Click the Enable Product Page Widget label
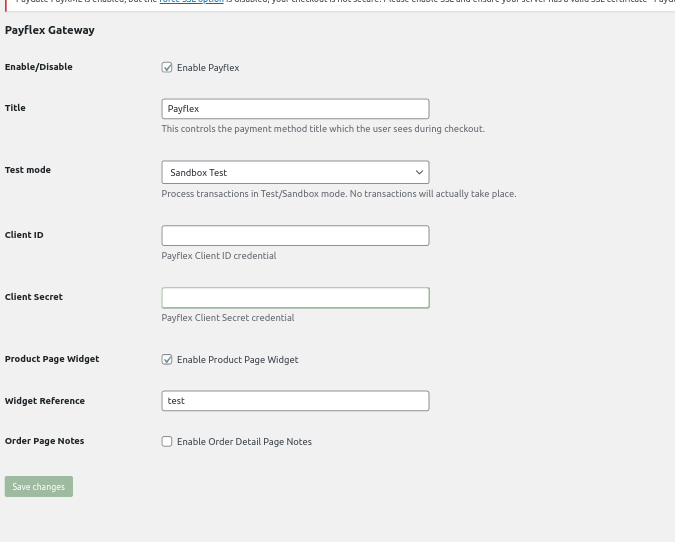Viewport: 675px width, 542px height. (x=238, y=359)
